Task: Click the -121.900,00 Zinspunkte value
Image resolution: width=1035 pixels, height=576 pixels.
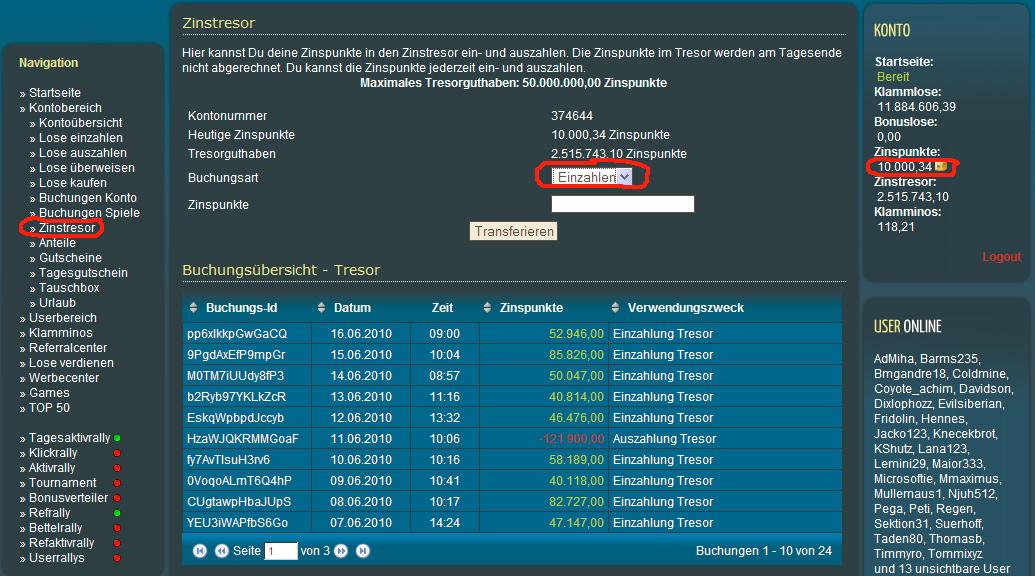Action: [571, 439]
